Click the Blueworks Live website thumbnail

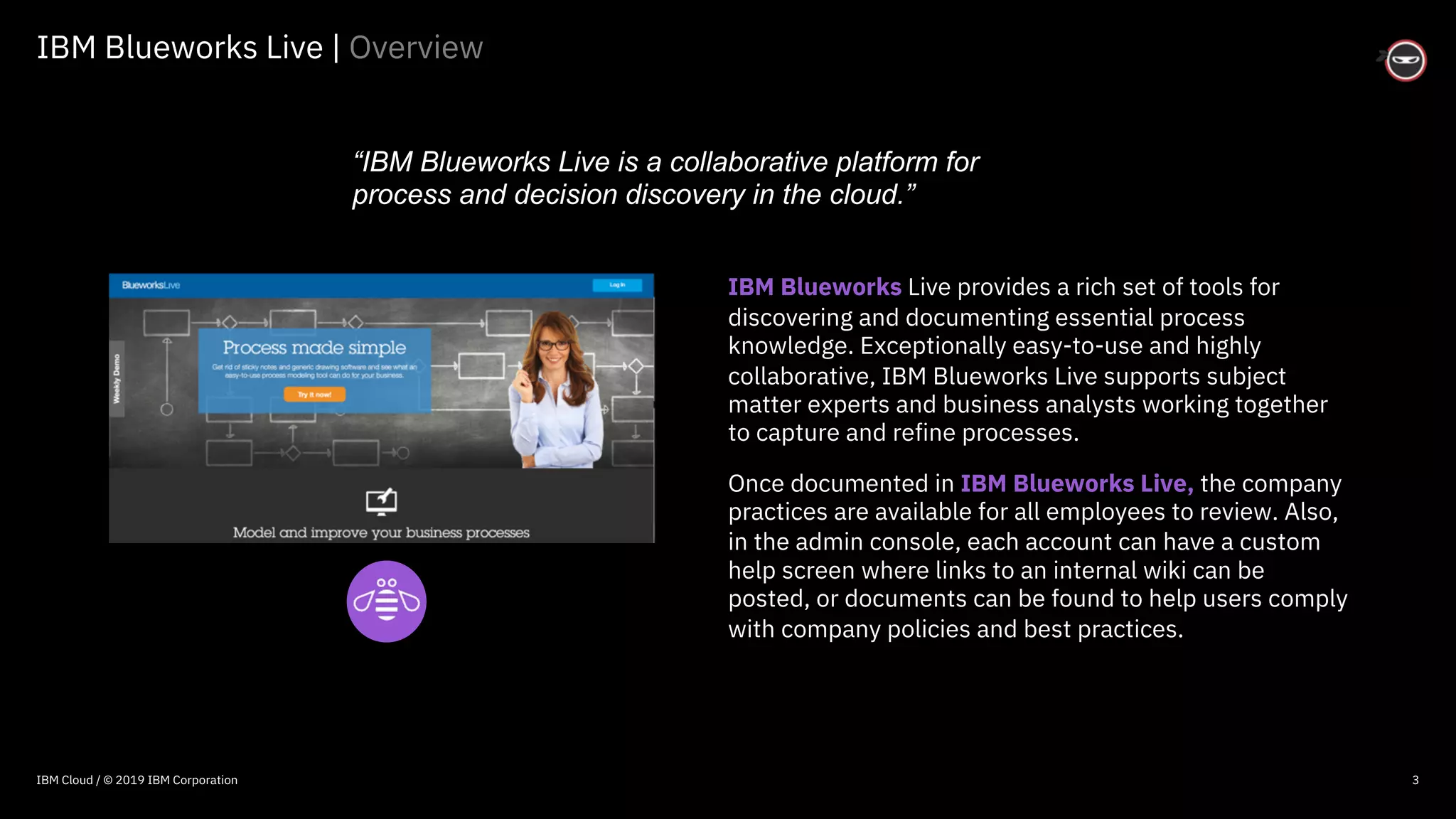(x=382, y=408)
